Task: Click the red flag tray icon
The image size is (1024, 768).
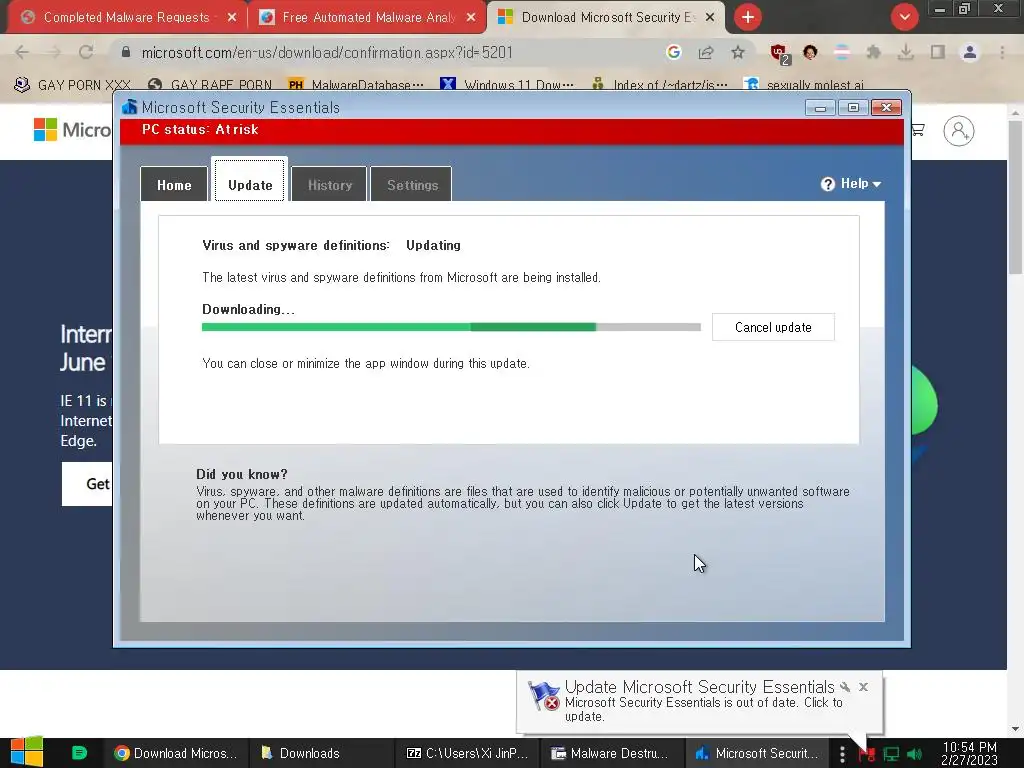Action: [x=867, y=754]
